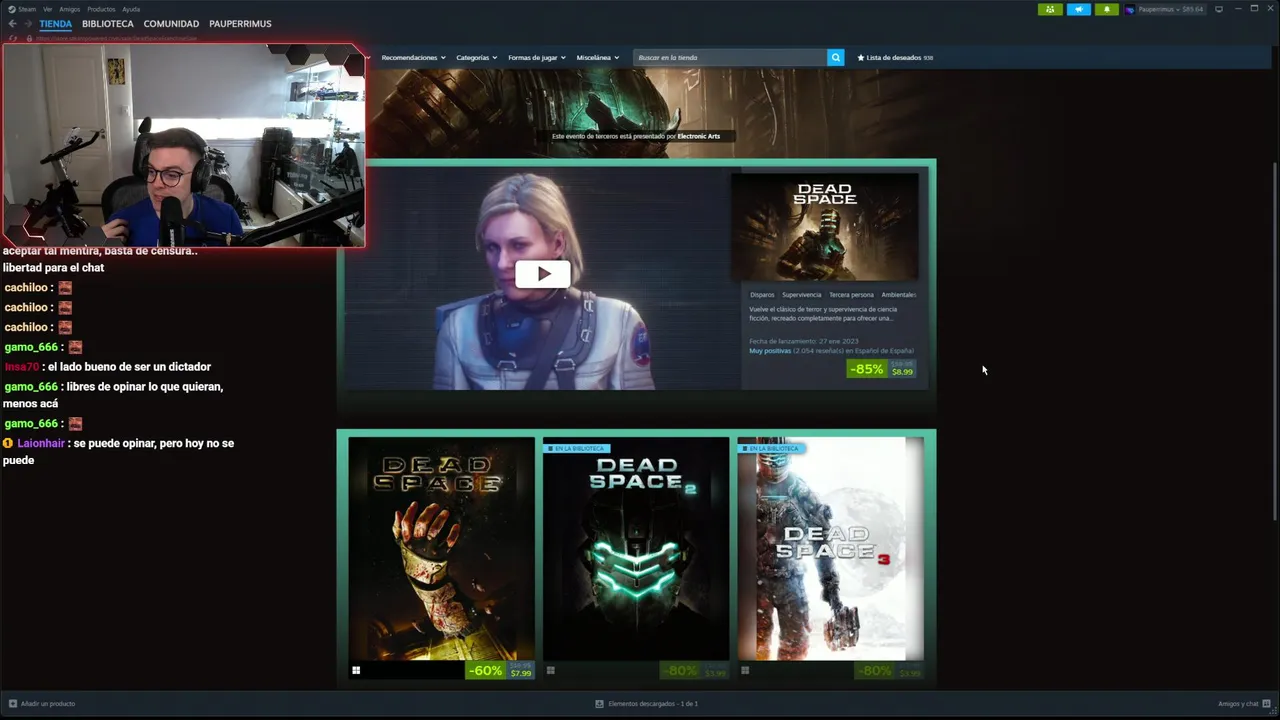Play the Dead Space trailer video
Viewport: 1280px width, 720px height.
[543, 273]
